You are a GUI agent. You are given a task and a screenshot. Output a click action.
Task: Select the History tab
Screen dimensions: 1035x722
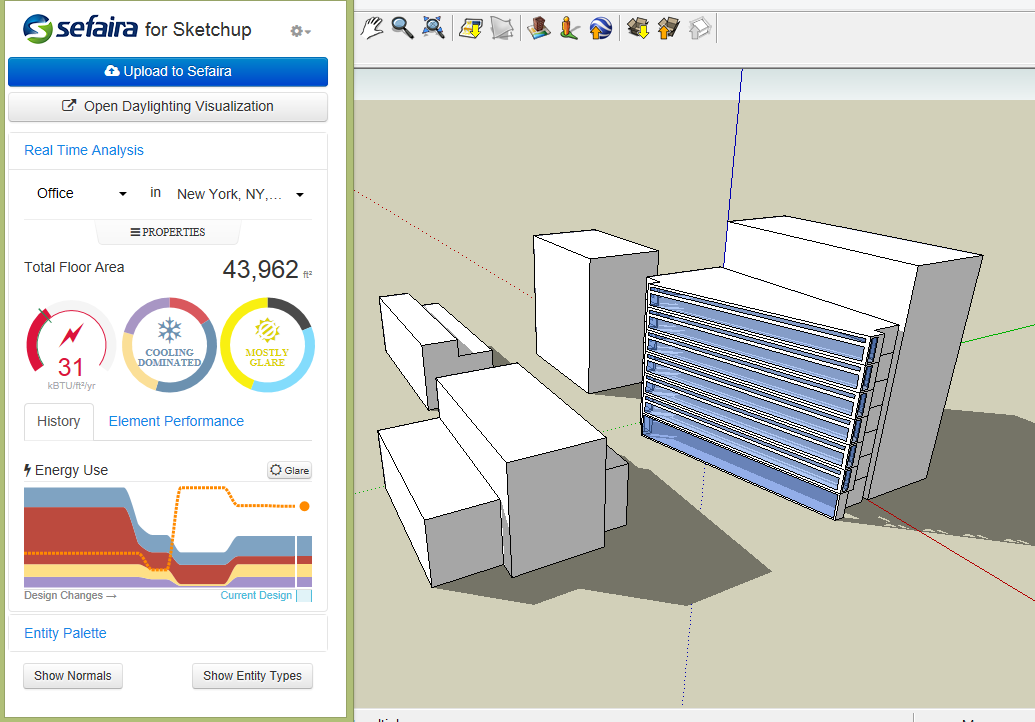click(x=58, y=421)
